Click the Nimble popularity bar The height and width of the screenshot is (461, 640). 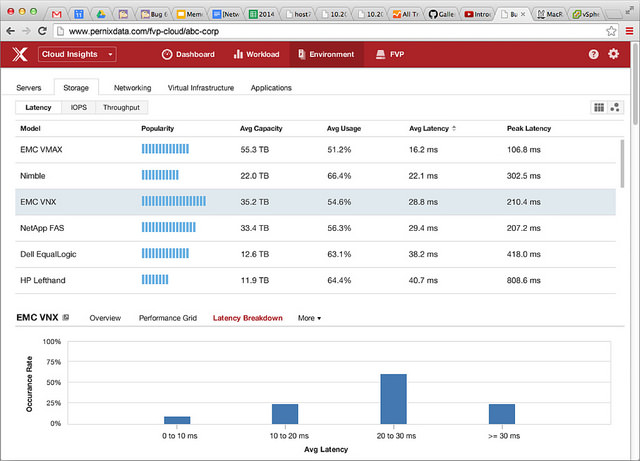click(x=160, y=175)
